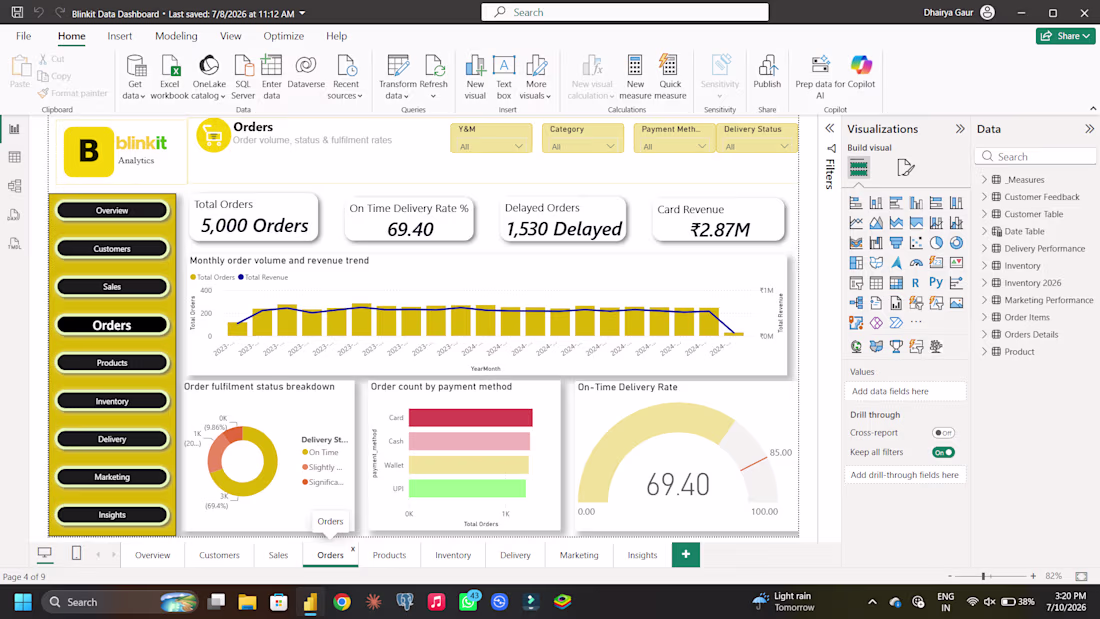Switch to the Delivery page tab

(515, 555)
